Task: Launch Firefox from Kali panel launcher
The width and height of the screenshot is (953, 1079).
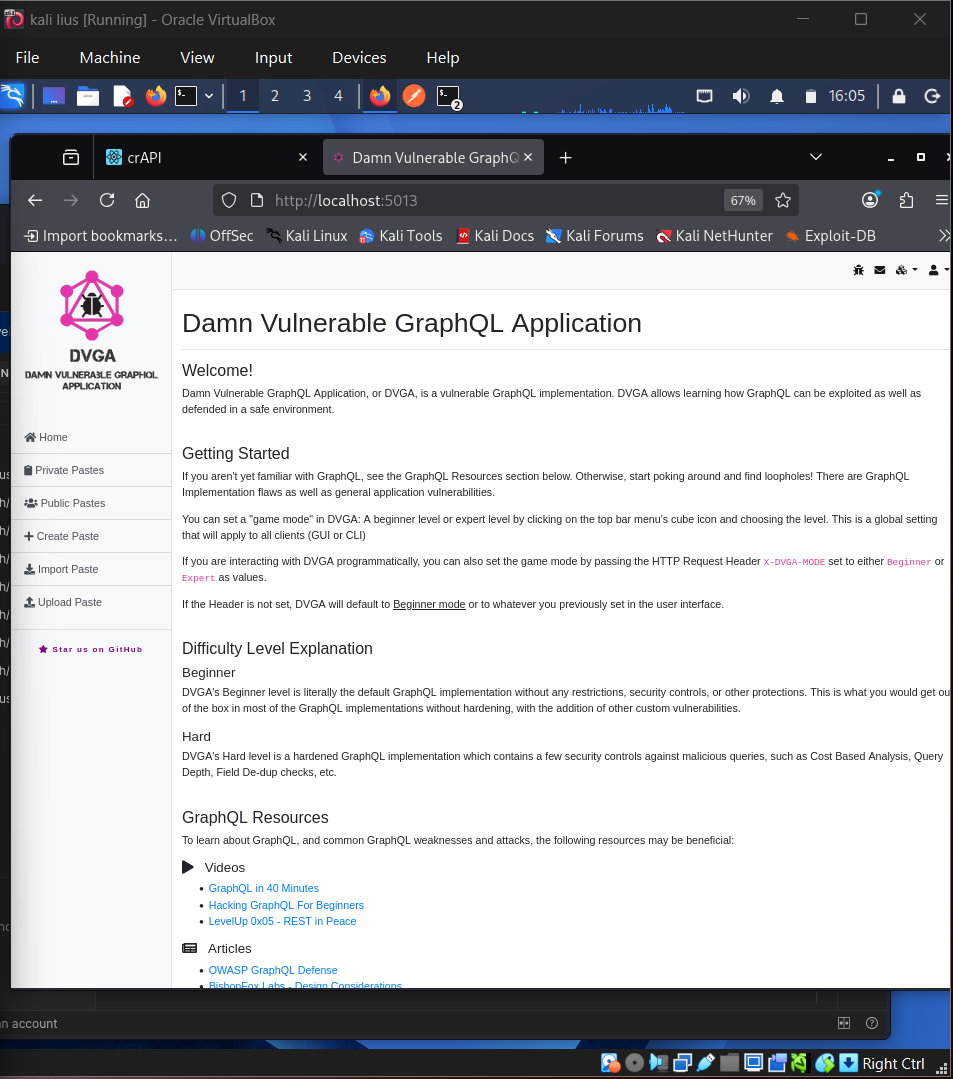Action: [156, 96]
